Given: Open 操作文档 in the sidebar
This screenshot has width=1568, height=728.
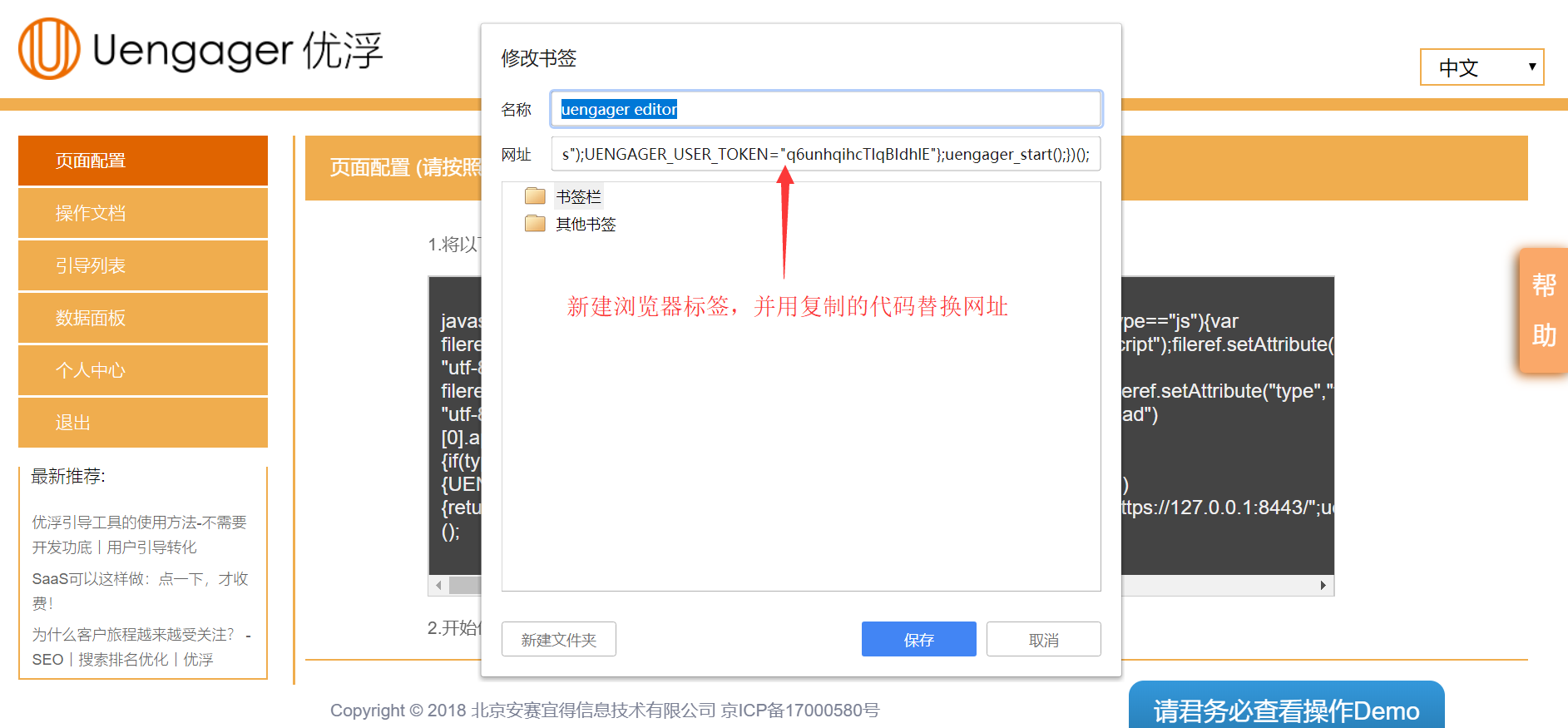Looking at the screenshot, I should (x=143, y=213).
